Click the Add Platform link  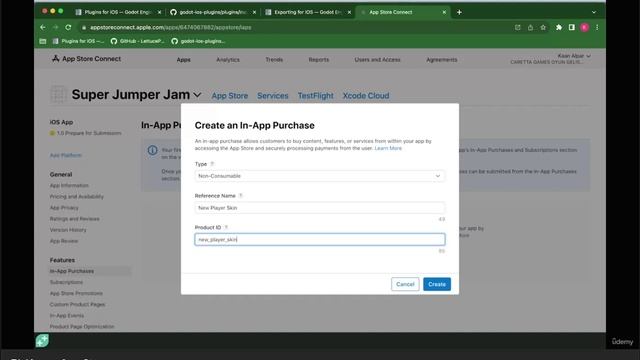pyautogui.click(x=66, y=155)
